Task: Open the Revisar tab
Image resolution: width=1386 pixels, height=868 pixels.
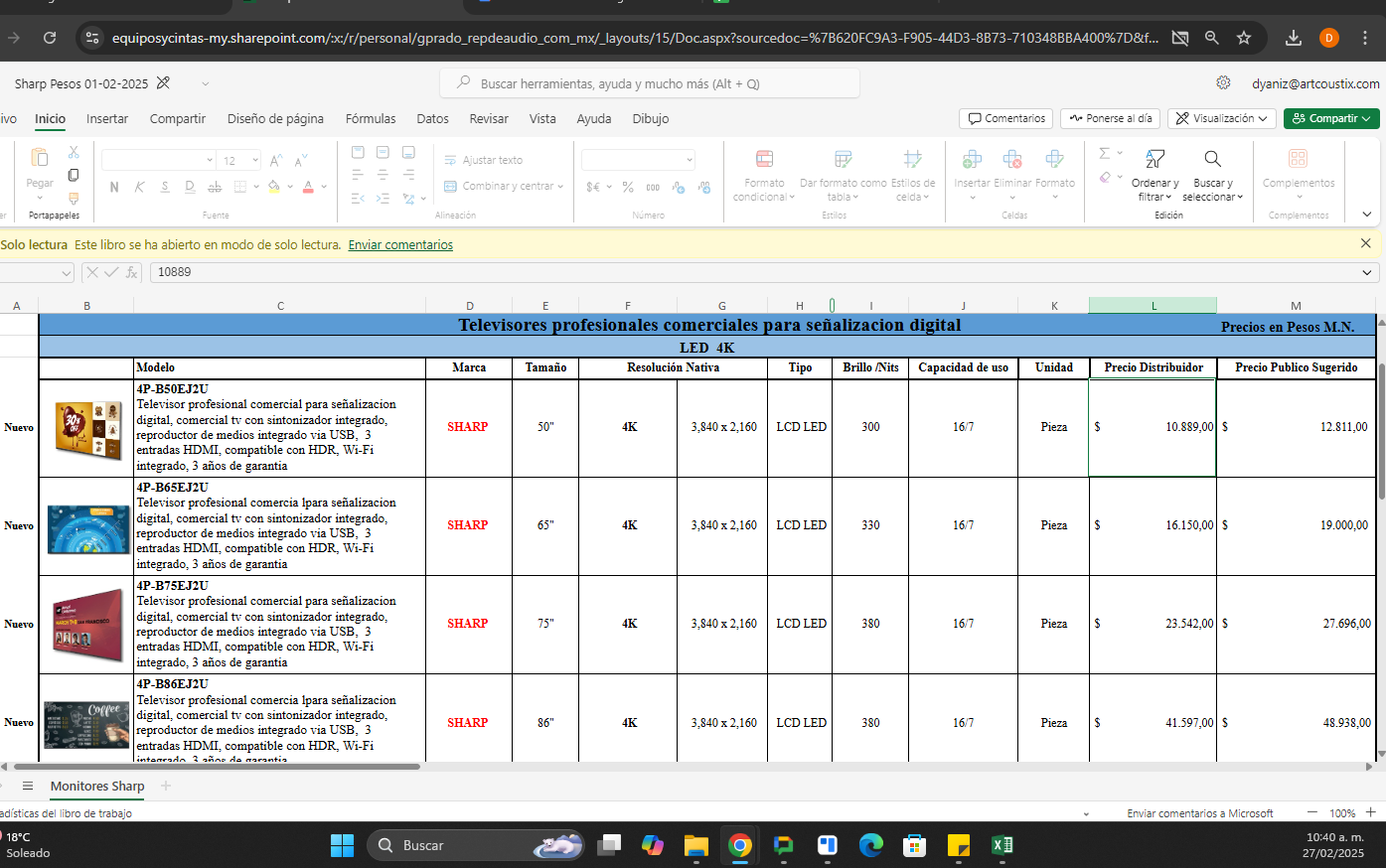Action: (489, 118)
